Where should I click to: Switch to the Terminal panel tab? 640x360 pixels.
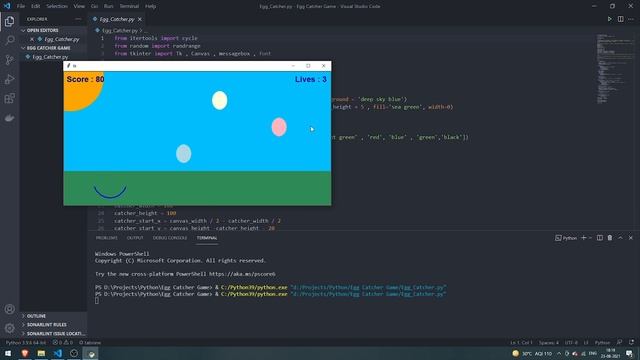click(207, 238)
